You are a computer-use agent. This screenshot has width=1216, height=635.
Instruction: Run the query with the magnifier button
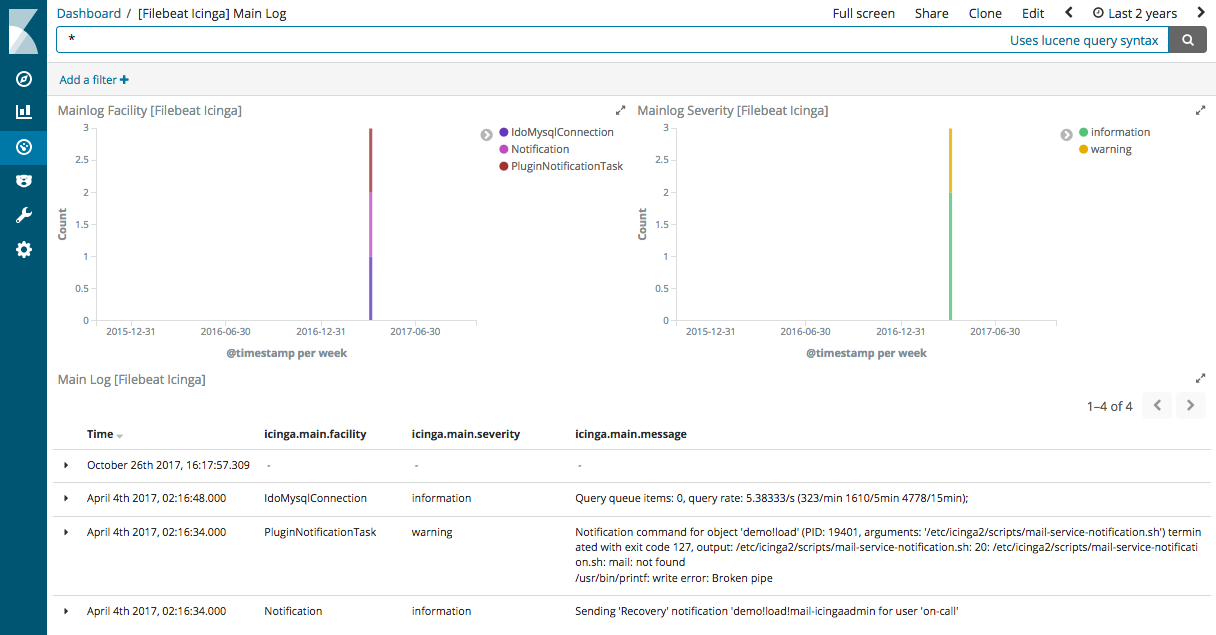(x=1188, y=40)
